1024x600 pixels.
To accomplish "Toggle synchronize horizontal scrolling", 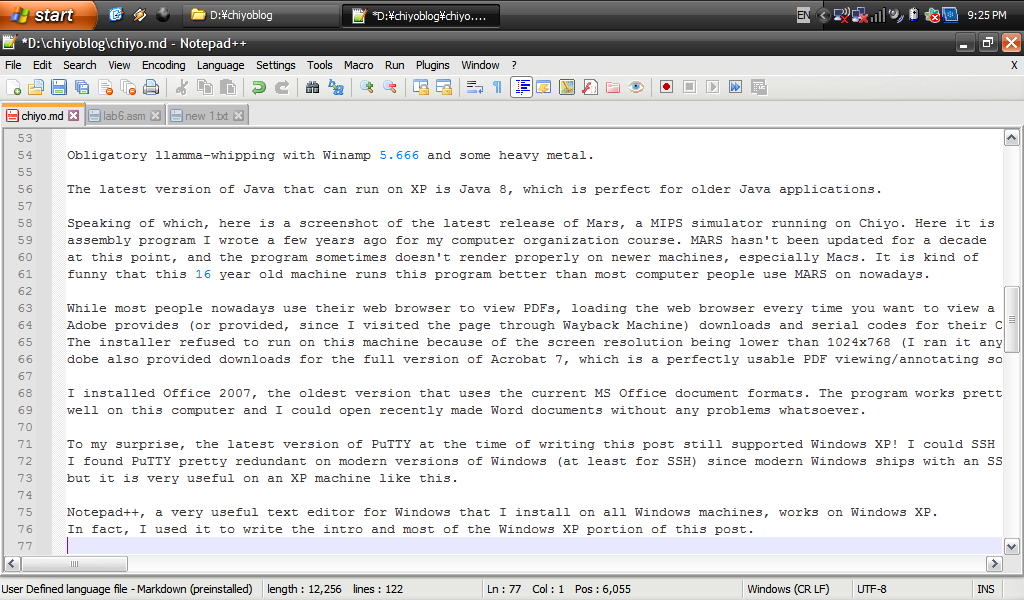I will tap(444, 87).
